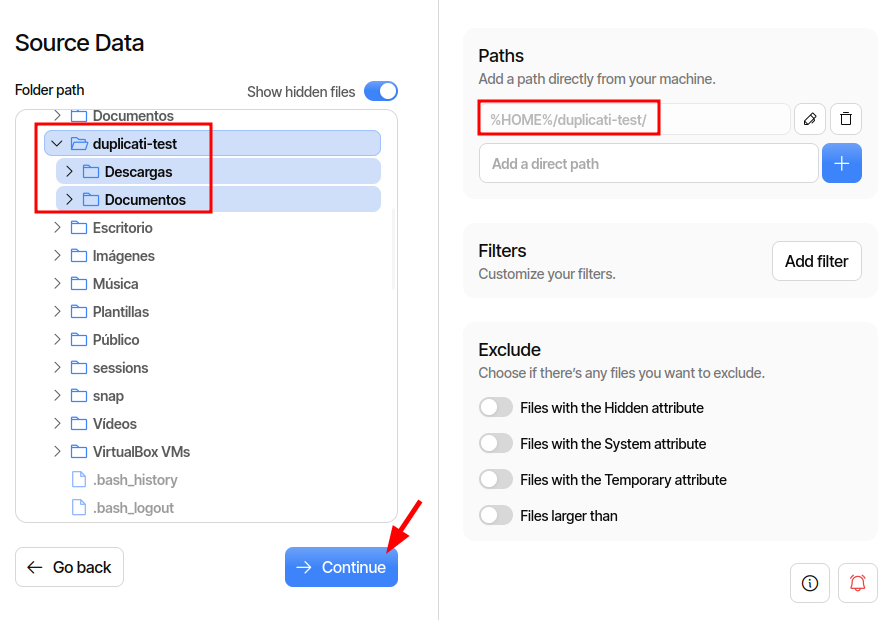
Task: Select the Imágenes folder in tree
Action: point(123,256)
